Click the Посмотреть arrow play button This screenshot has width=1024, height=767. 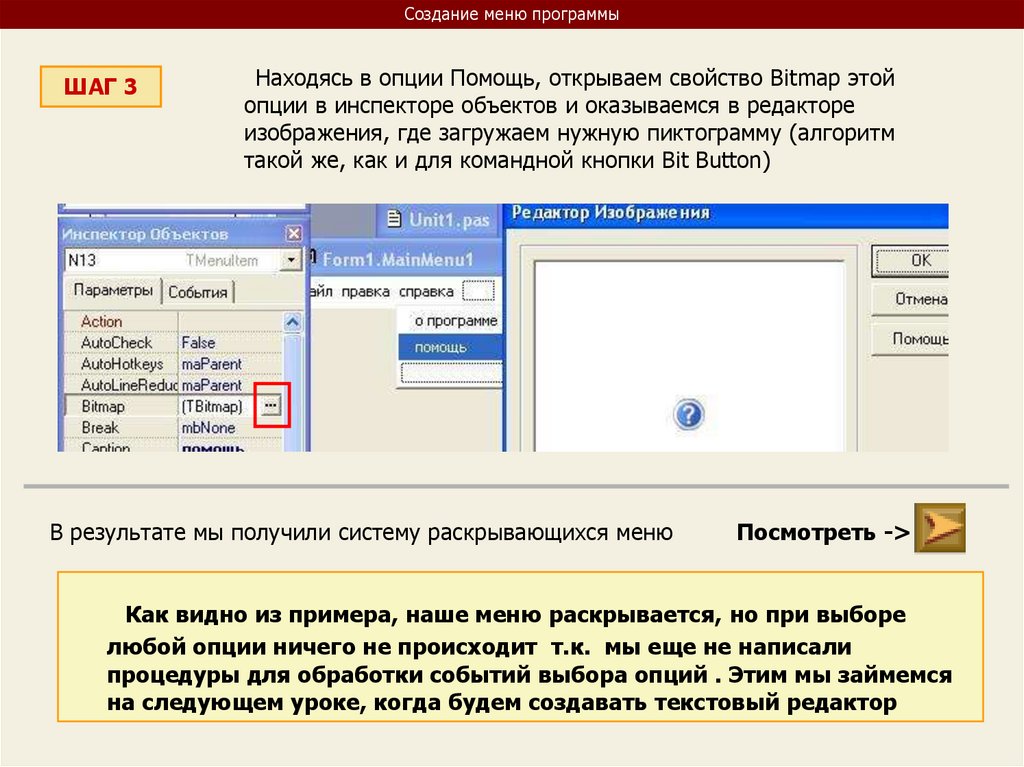(x=939, y=528)
